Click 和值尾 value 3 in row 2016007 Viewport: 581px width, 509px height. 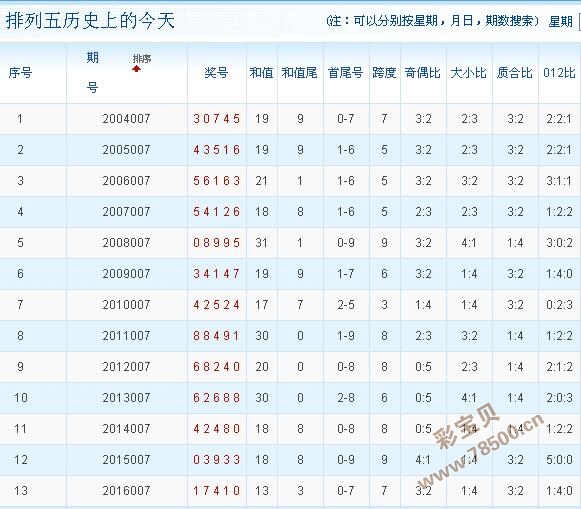click(x=300, y=491)
